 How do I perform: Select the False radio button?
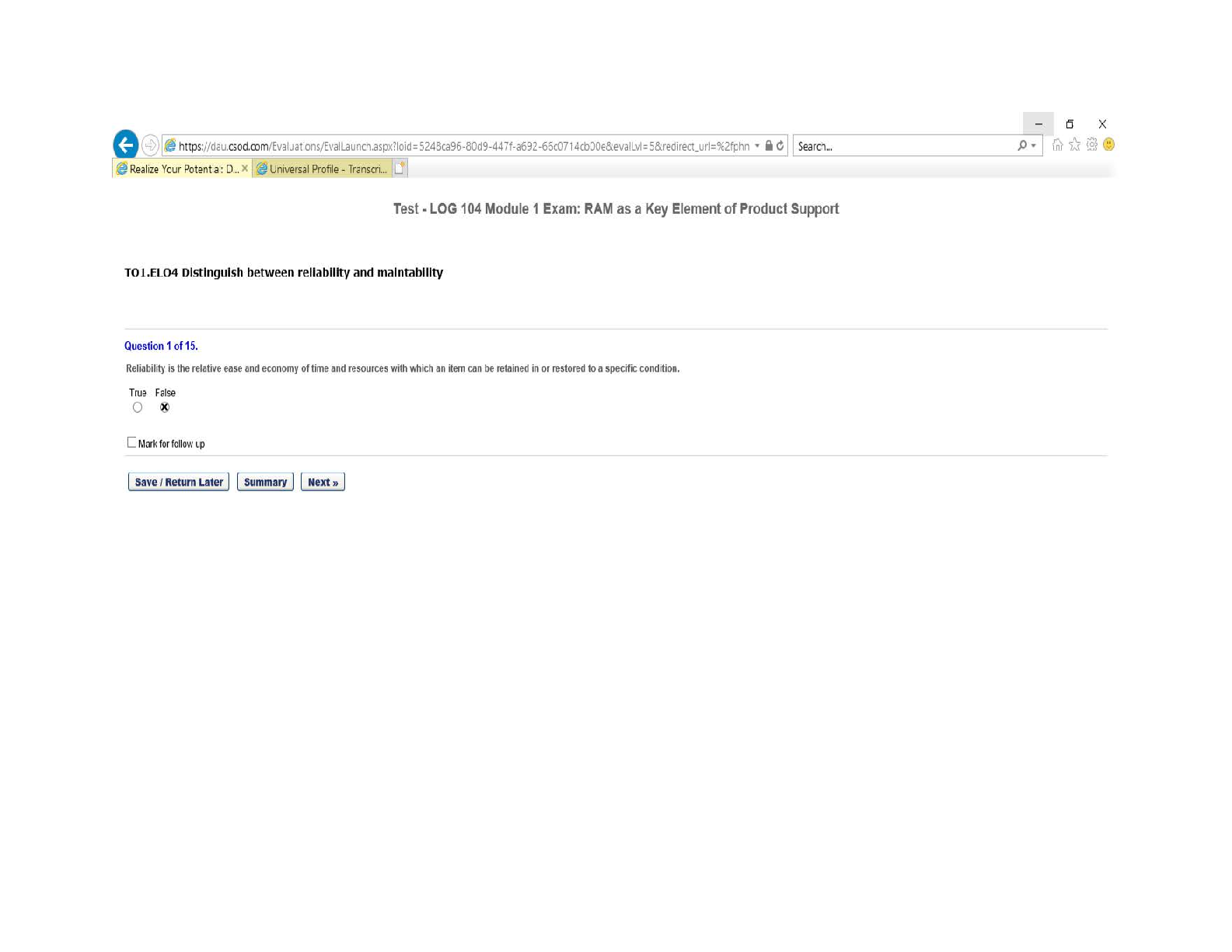(x=165, y=407)
